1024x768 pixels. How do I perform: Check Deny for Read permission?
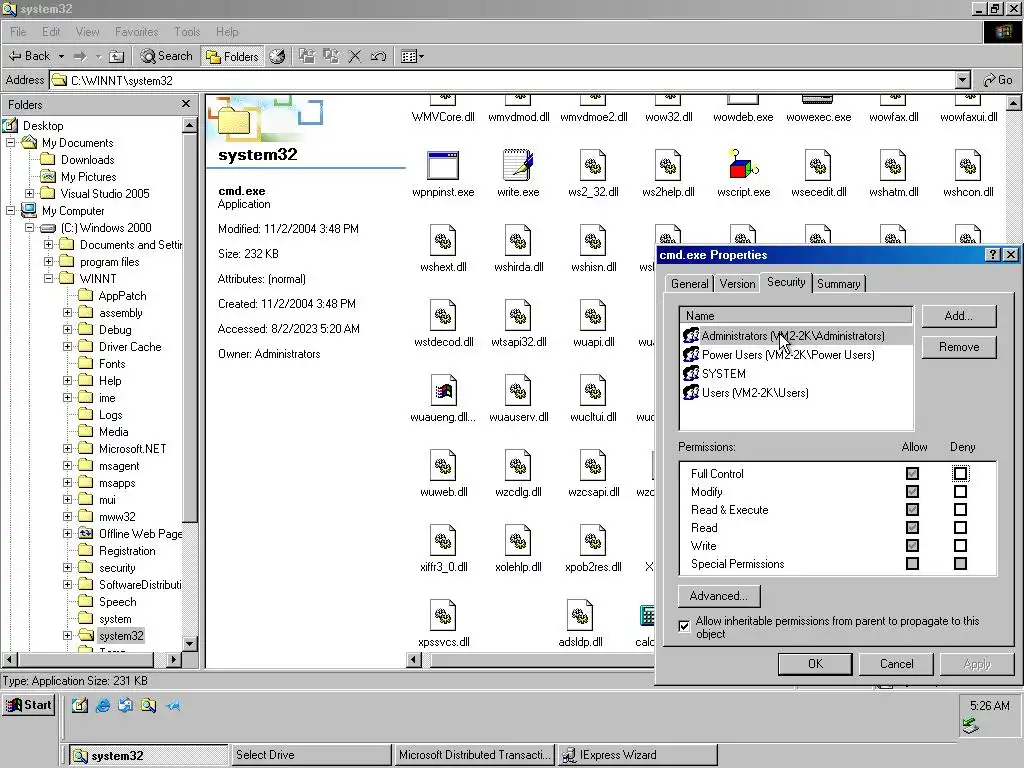[x=960, y=527]
